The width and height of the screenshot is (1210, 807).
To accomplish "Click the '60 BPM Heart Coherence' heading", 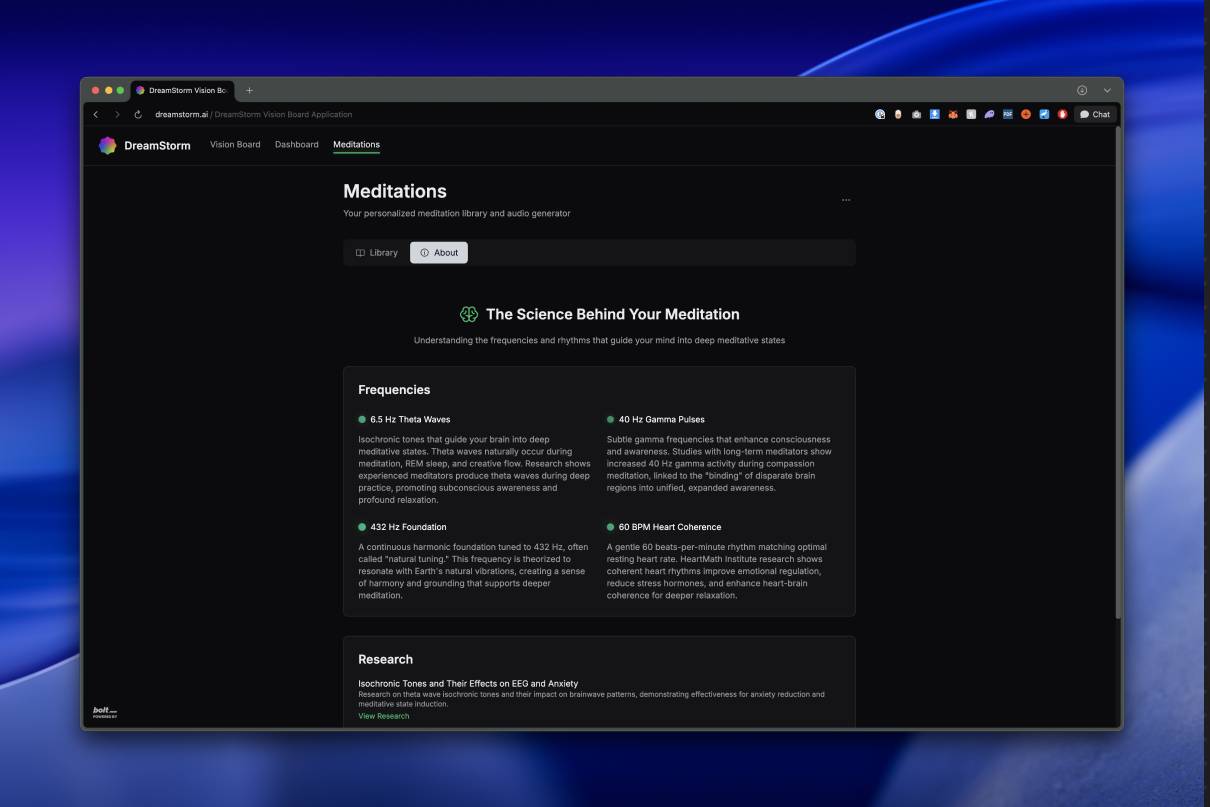I will (x=669, y=527).
